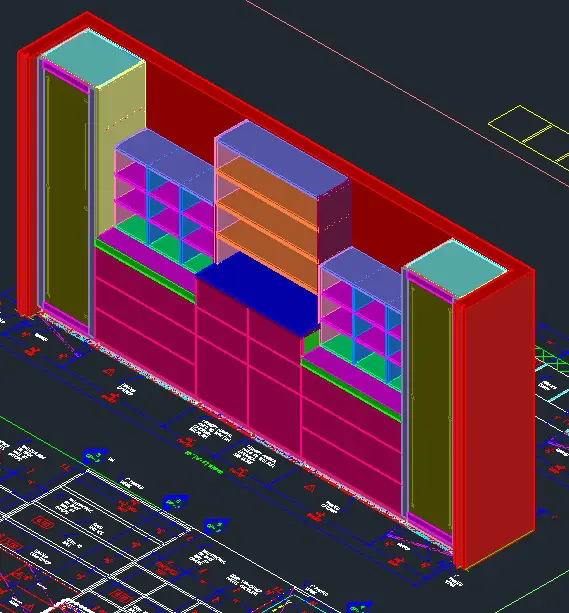The width and height of the screenshot is (569, 613).
Task: Select the top orange shelf in center unit
Action: point(269,192)
